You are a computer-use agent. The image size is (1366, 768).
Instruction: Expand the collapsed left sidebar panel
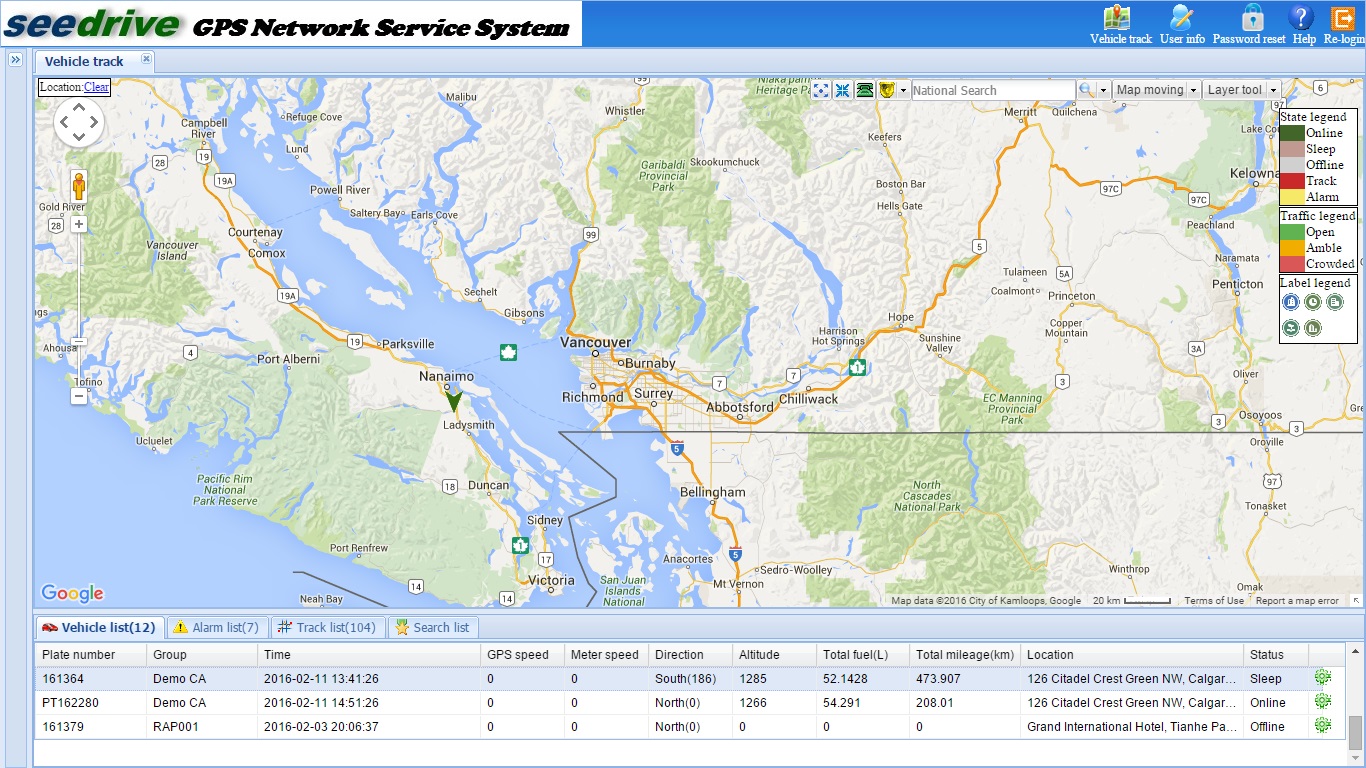pos(16,60)
